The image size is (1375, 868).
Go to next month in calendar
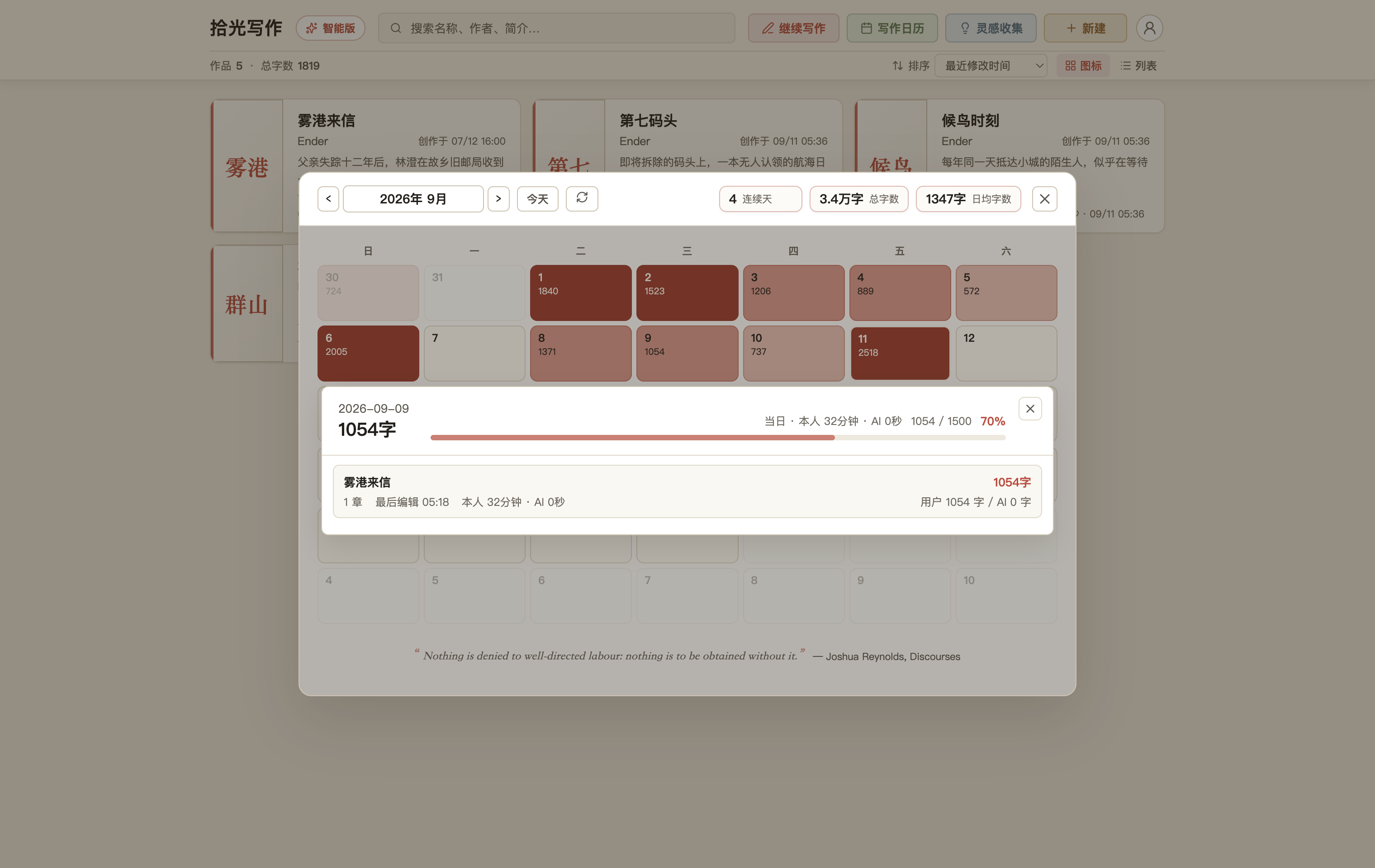[498, 198]
